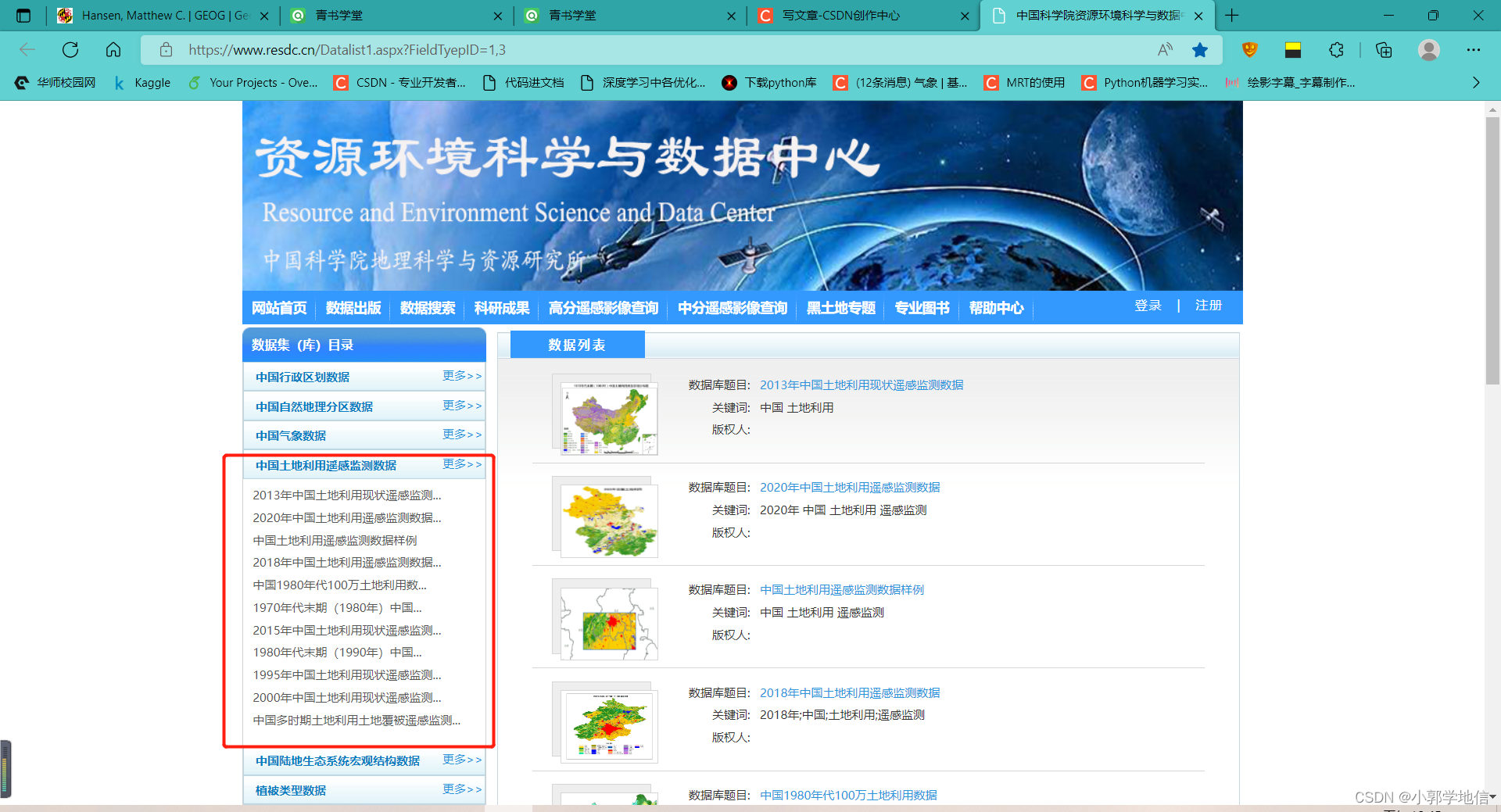Close the Hansen, Matthew C. tab
The image size is (1501, 812).
click(264, 16)
